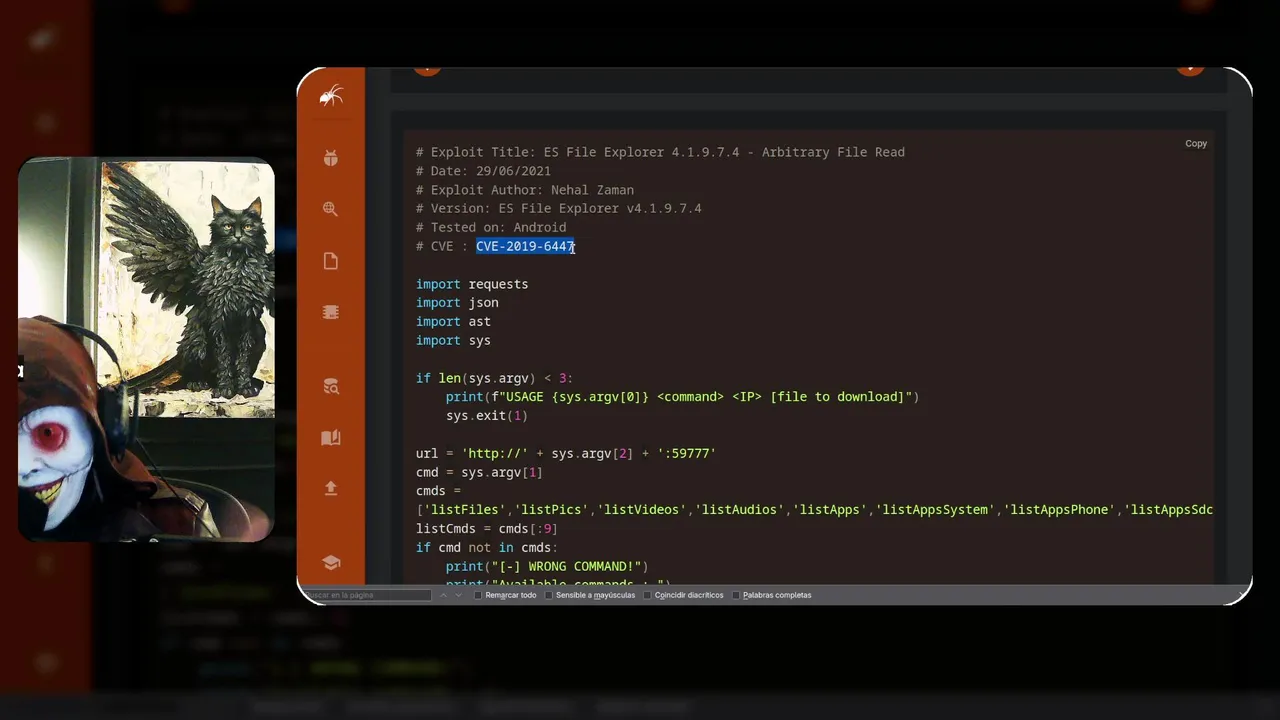Open the upload Submit sidebar icon
The width and height of the screenshot is (1280, 720).
(331, 488)
